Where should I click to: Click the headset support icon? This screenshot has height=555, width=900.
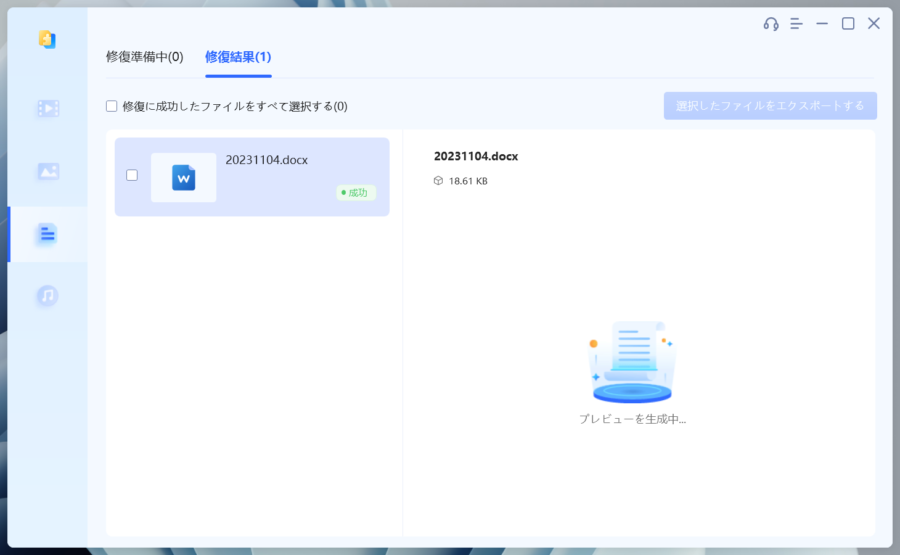[x=770, y=24]
